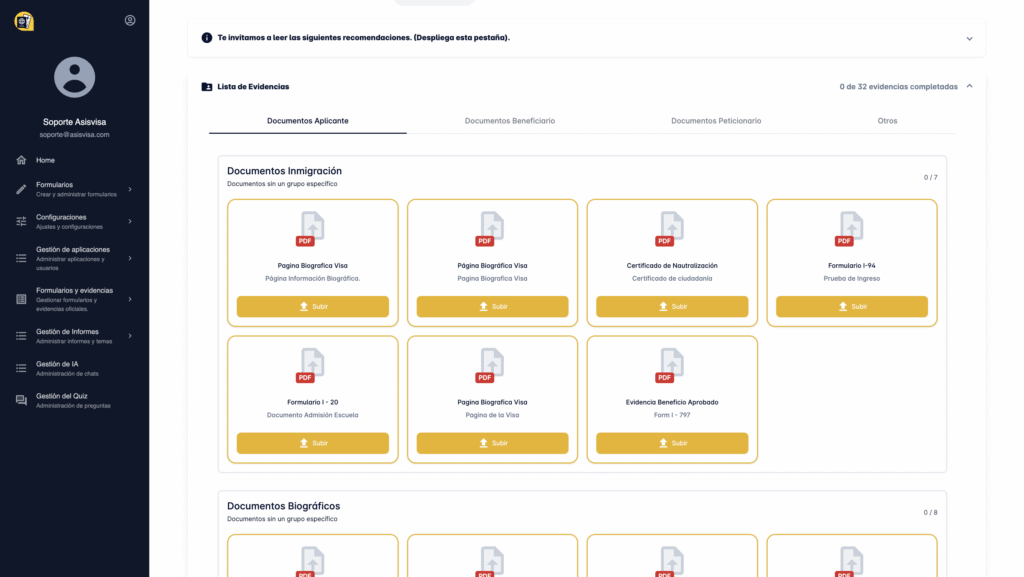Click the PDF icon on Formulario I-94 card
Viewport: 1024px width, 577px height.
tap(852, 229)
